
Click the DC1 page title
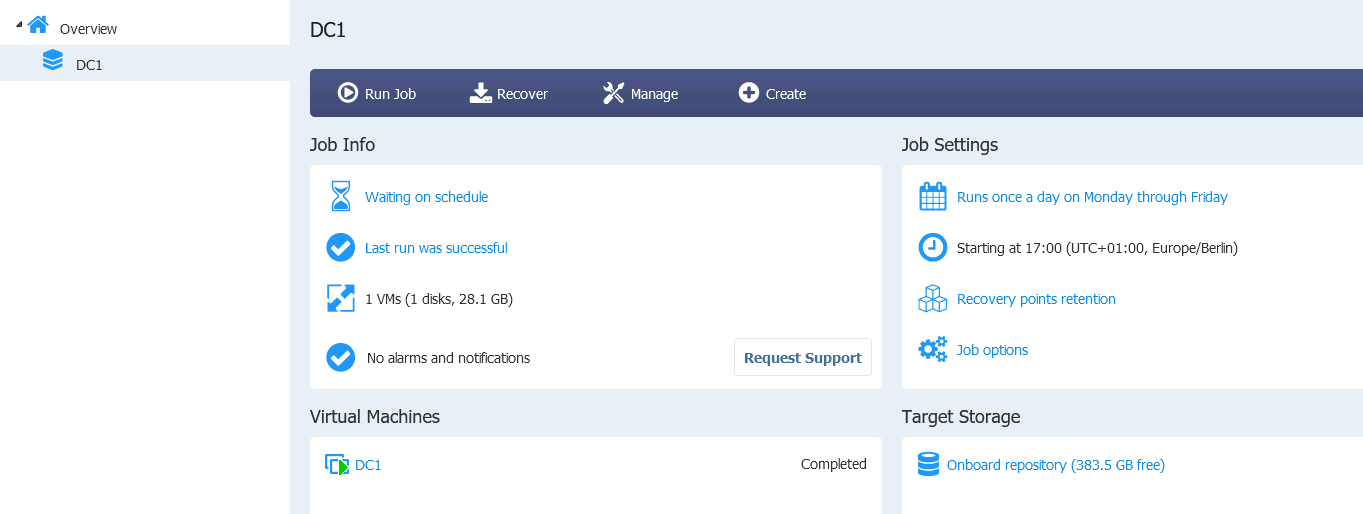[x=328, y=30]
